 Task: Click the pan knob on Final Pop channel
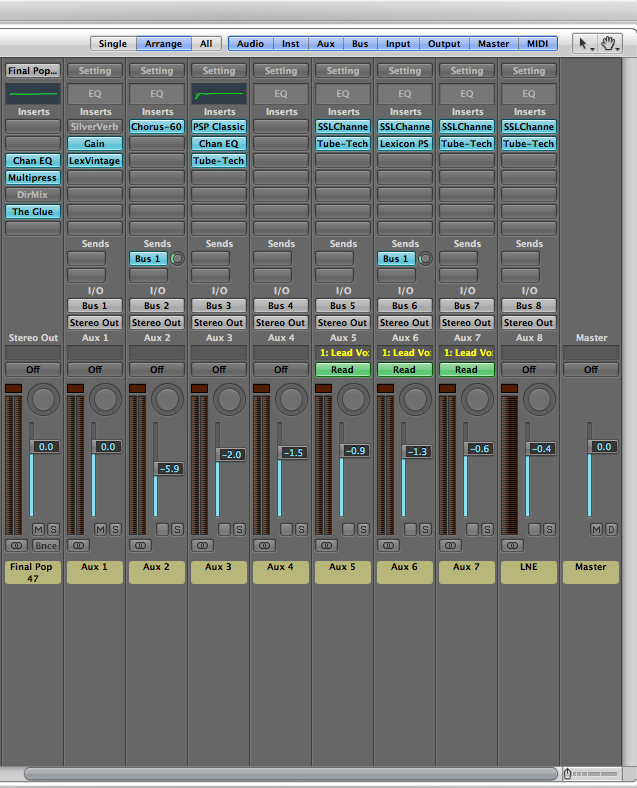(43, 399)
